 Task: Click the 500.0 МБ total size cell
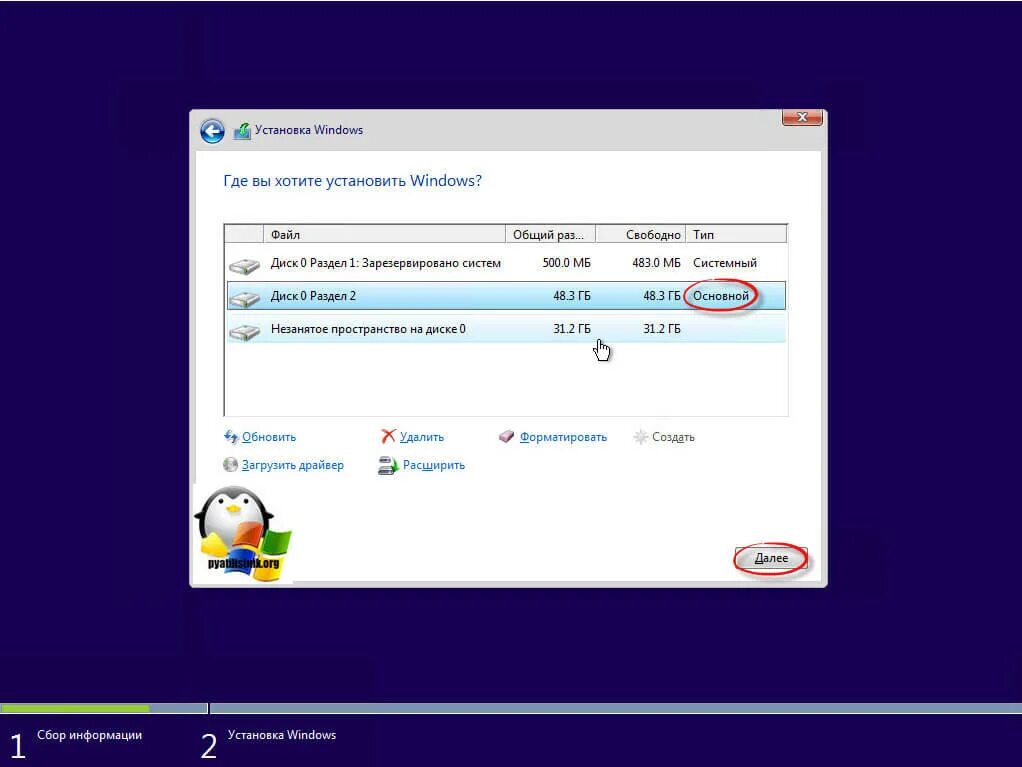tap(566, 263)
